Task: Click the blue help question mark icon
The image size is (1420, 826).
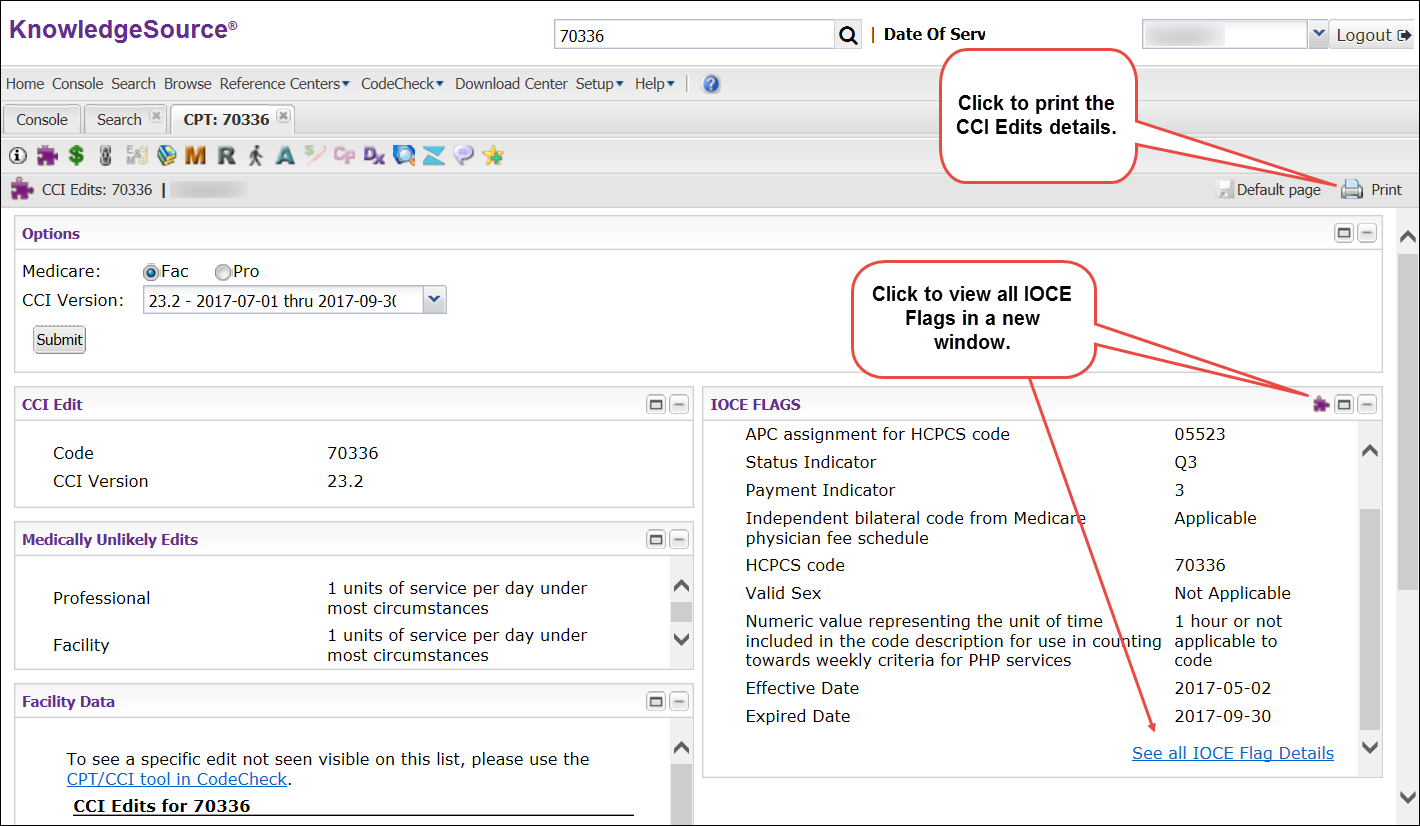Action: click(x=711, y=84)
